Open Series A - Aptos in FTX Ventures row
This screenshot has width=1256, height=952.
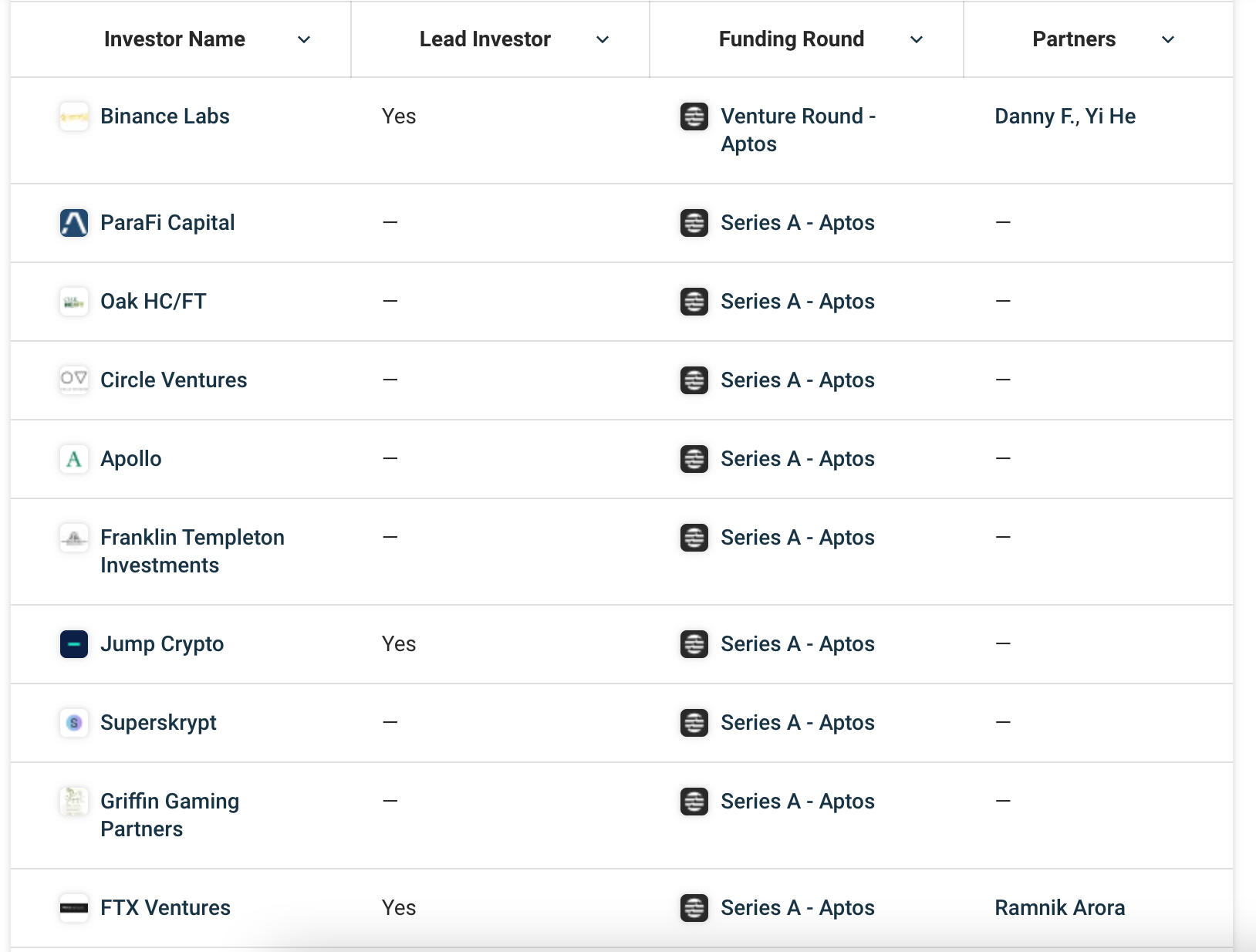point(798,908)
